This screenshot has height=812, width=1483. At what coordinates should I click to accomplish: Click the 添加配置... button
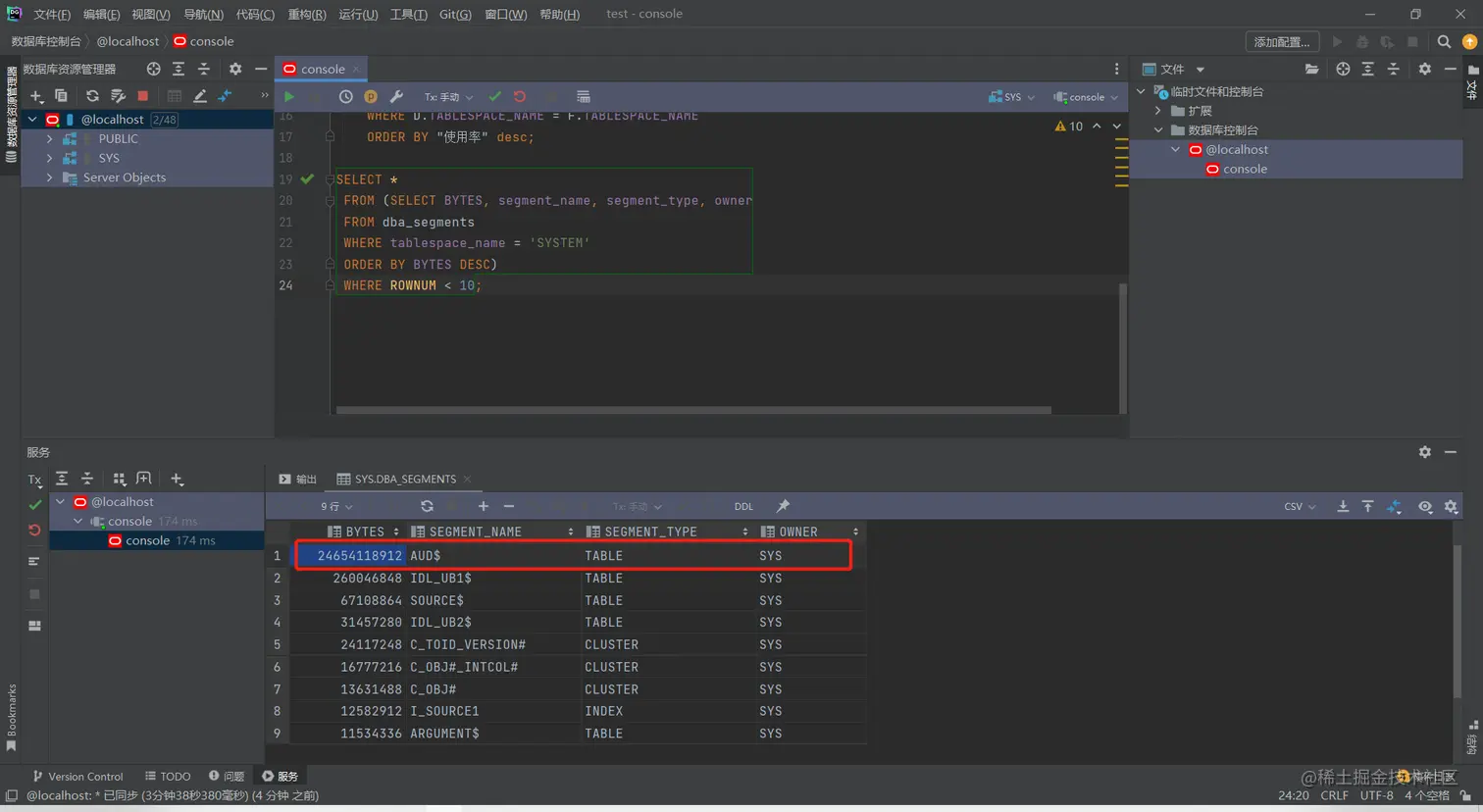(1282, 41)
